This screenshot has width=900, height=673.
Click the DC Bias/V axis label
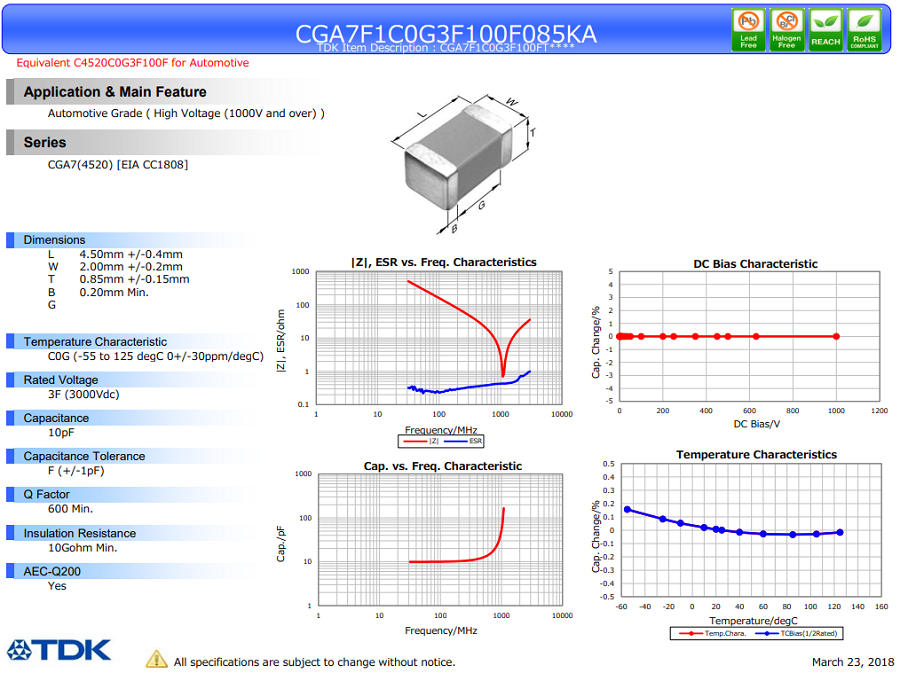[757, 424]
